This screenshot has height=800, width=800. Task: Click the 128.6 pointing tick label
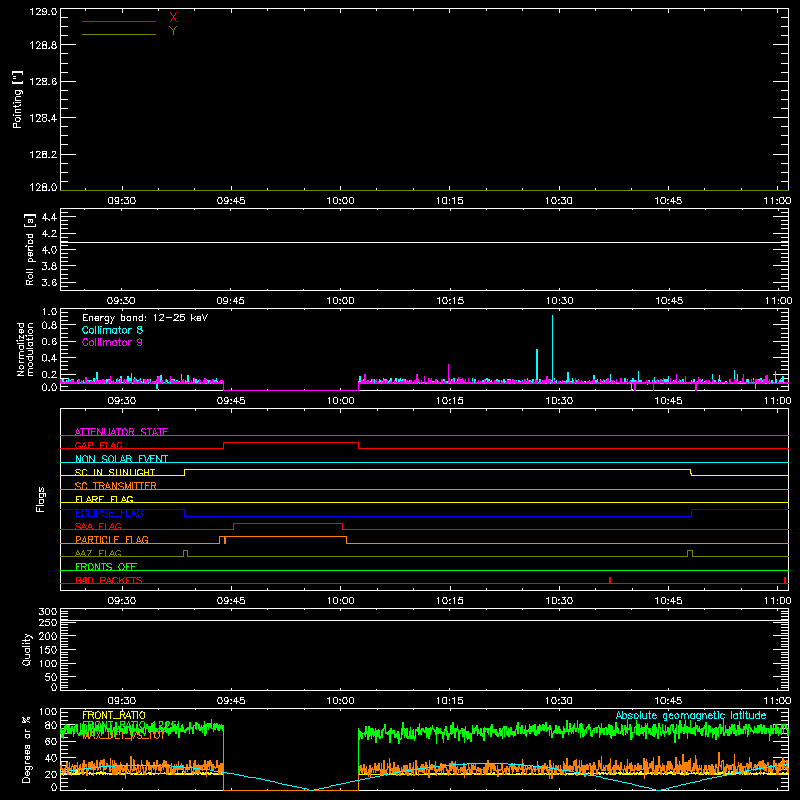(43, 82)
